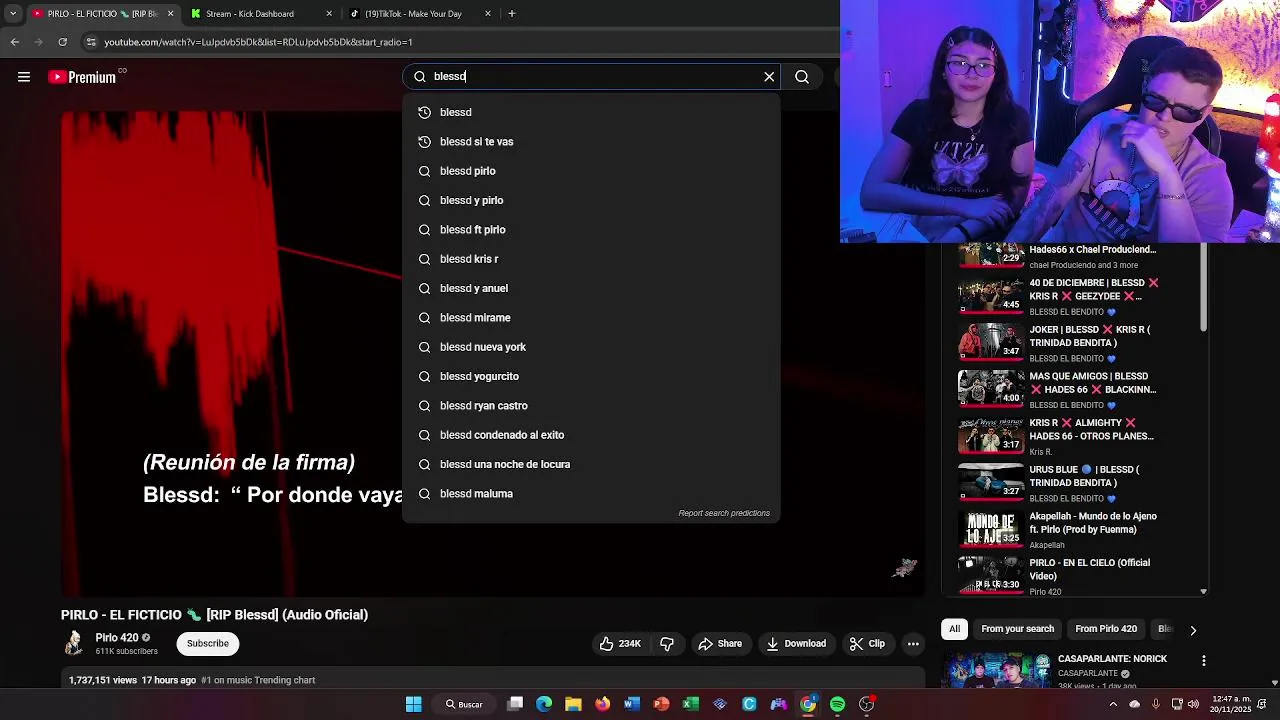The width and height of the screenshot is (1280, 720).
Task: Choose suggestion 'blessd mirame'
Action: pyautogui.click(x=591, y=318)
